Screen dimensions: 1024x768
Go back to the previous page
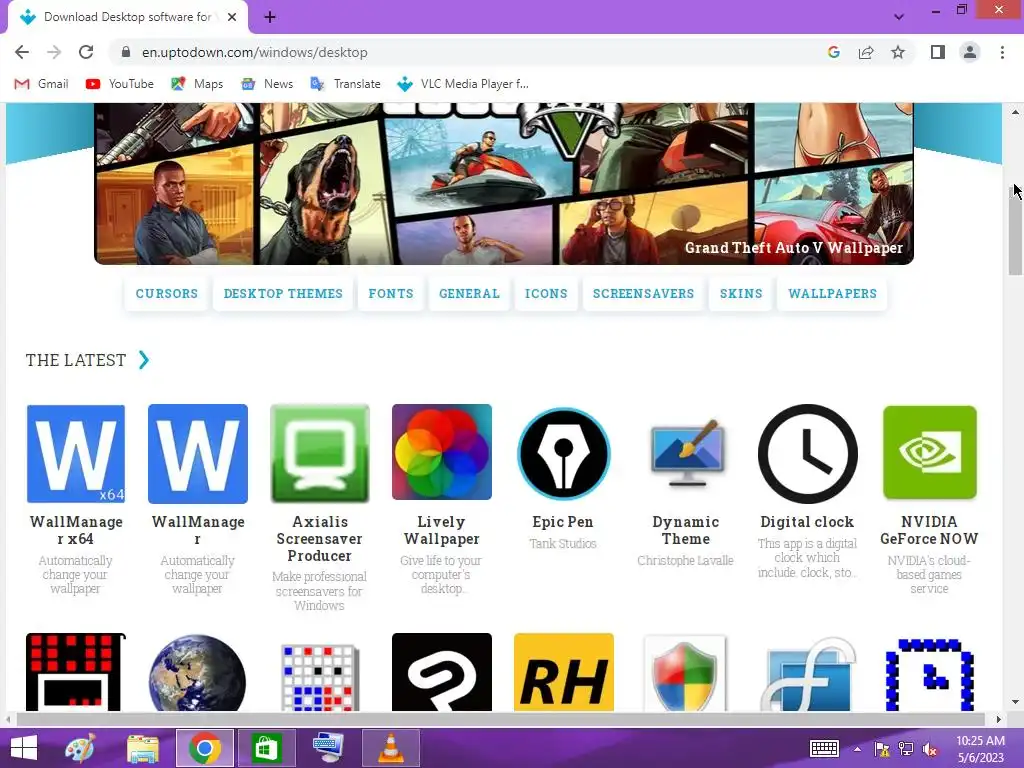(x=22, y=52)
